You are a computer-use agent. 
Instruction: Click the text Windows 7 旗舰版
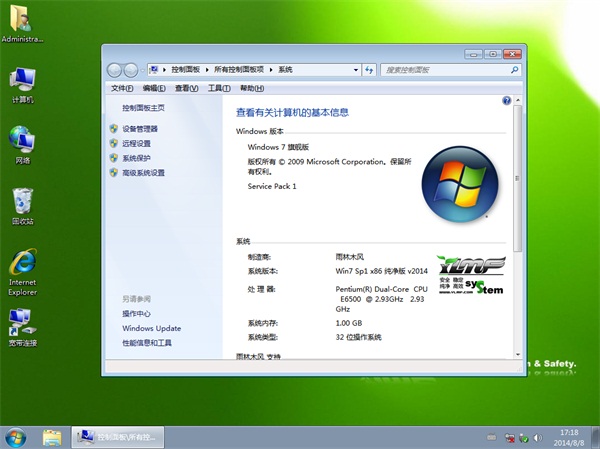tap(278, 147)
